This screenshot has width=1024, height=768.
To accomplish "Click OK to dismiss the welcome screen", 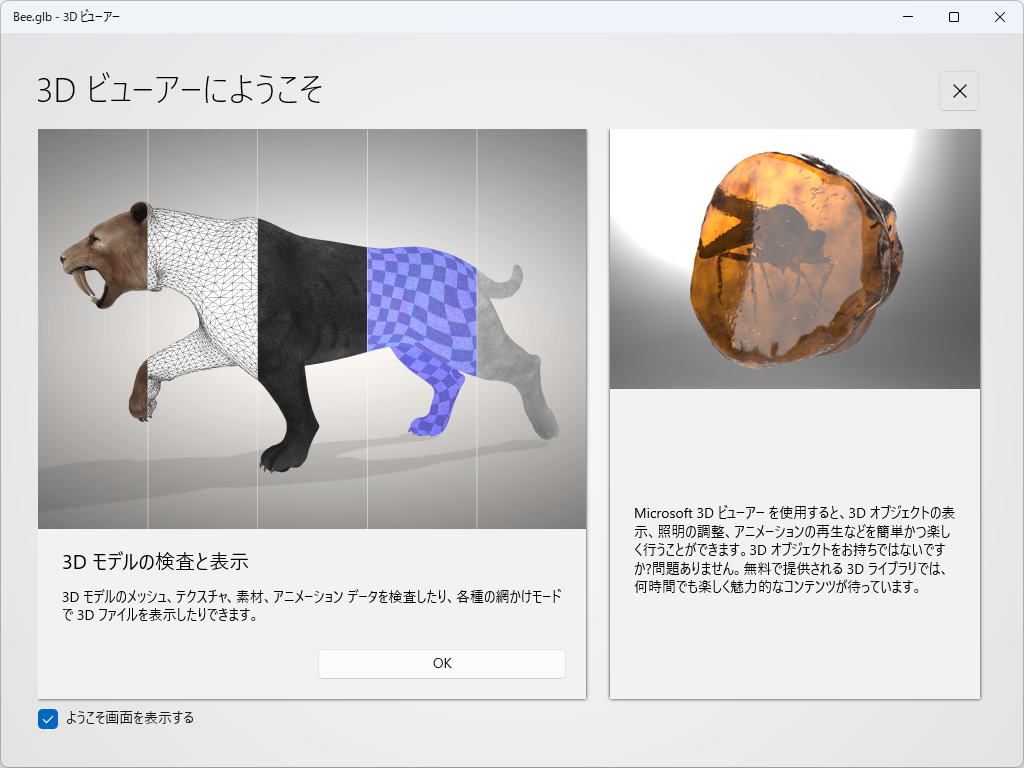I will [441, 663].
